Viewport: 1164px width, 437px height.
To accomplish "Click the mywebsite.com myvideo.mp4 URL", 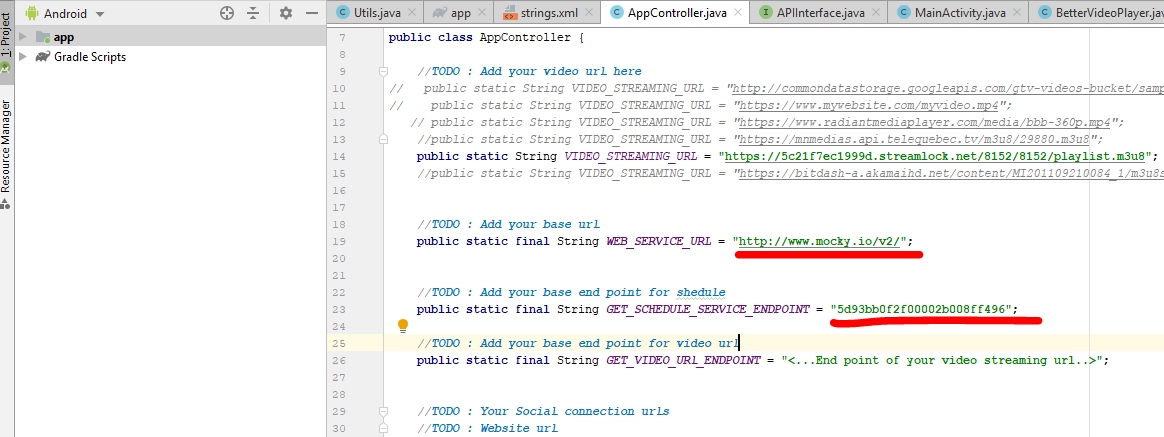I will 871,105.
